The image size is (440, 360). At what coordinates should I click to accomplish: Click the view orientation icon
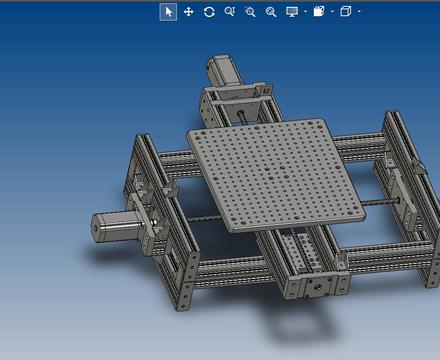(x=319, y=12)
